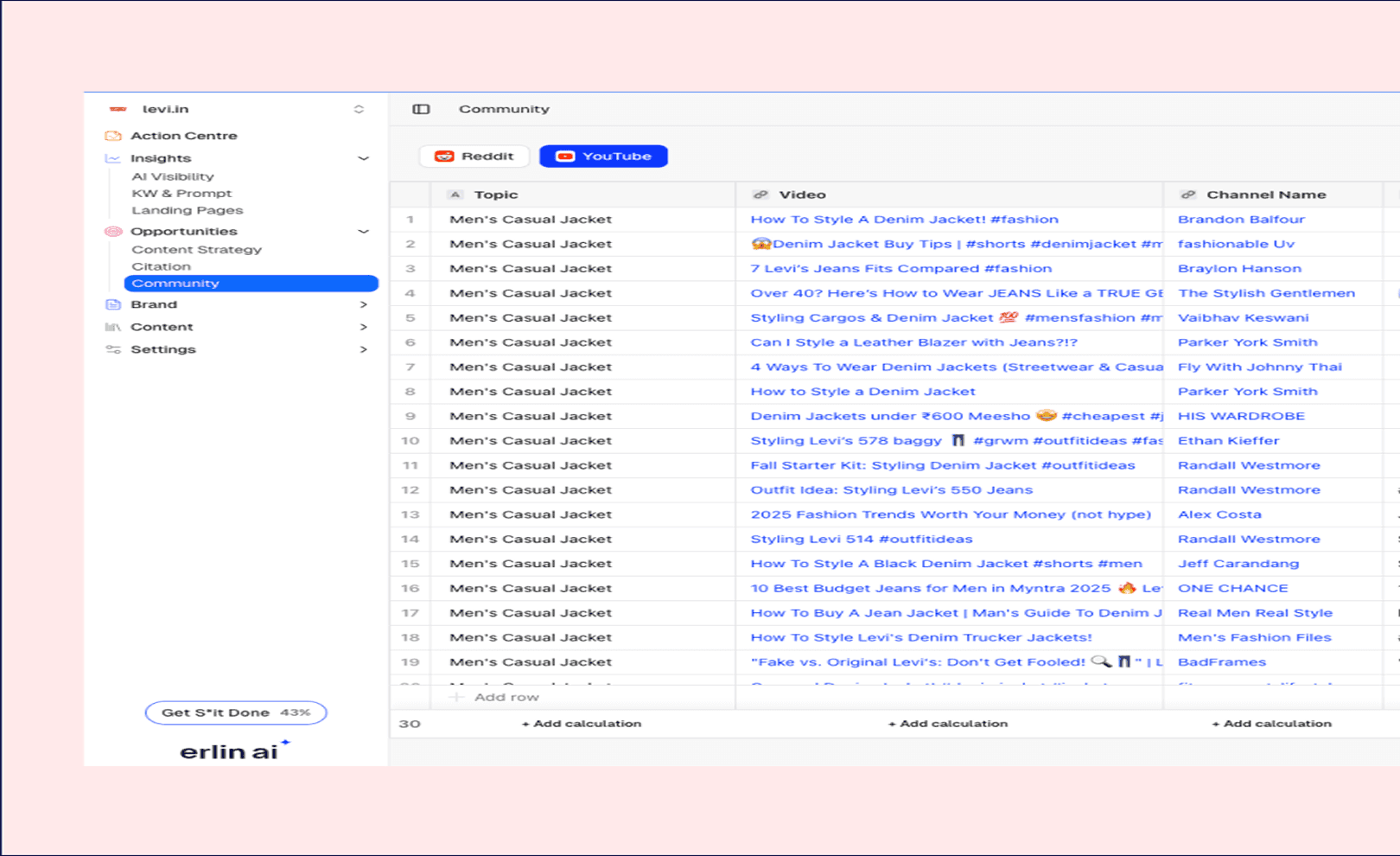
Task: Click the Insights chart icon
Action: click(113, 158)
